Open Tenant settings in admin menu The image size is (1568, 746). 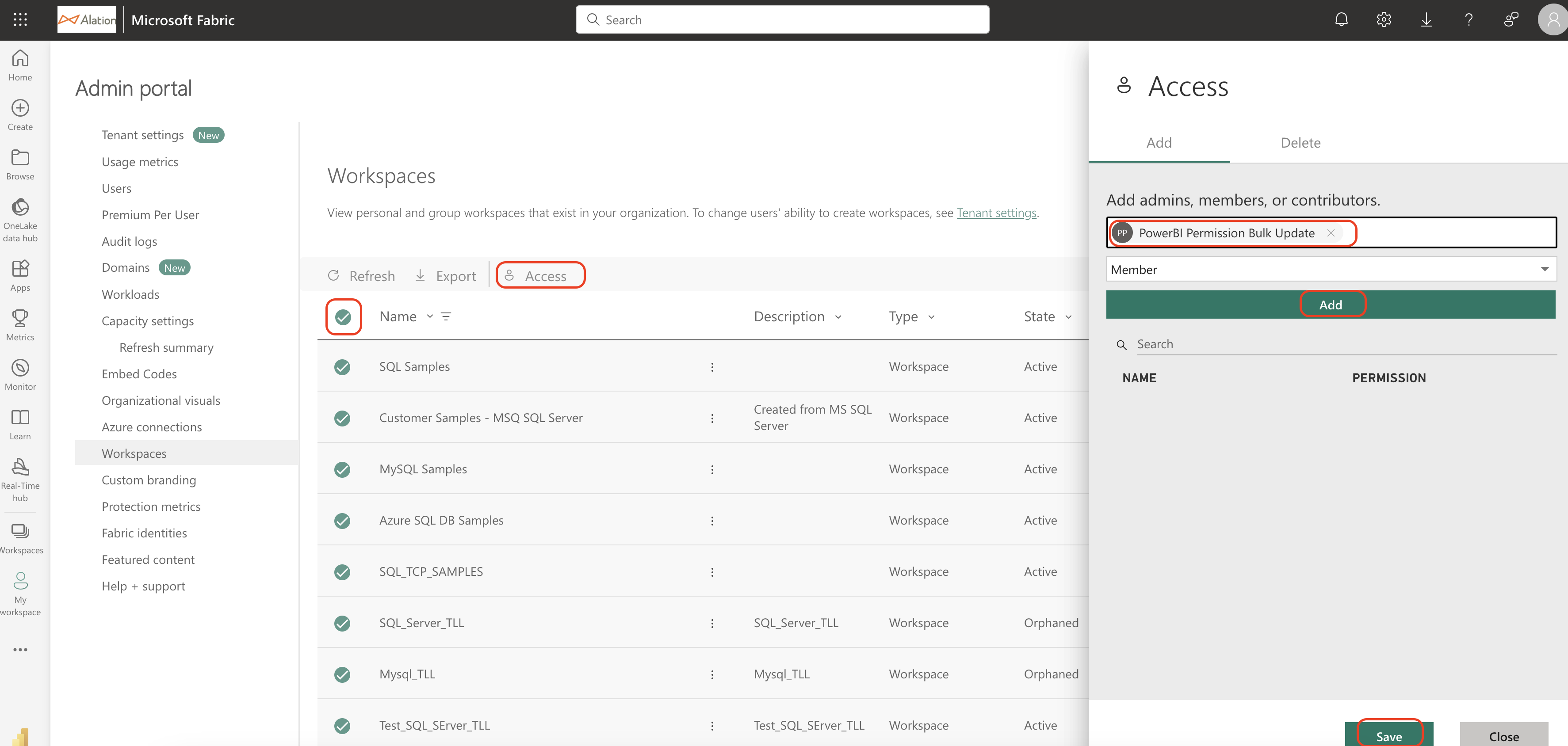142,135
